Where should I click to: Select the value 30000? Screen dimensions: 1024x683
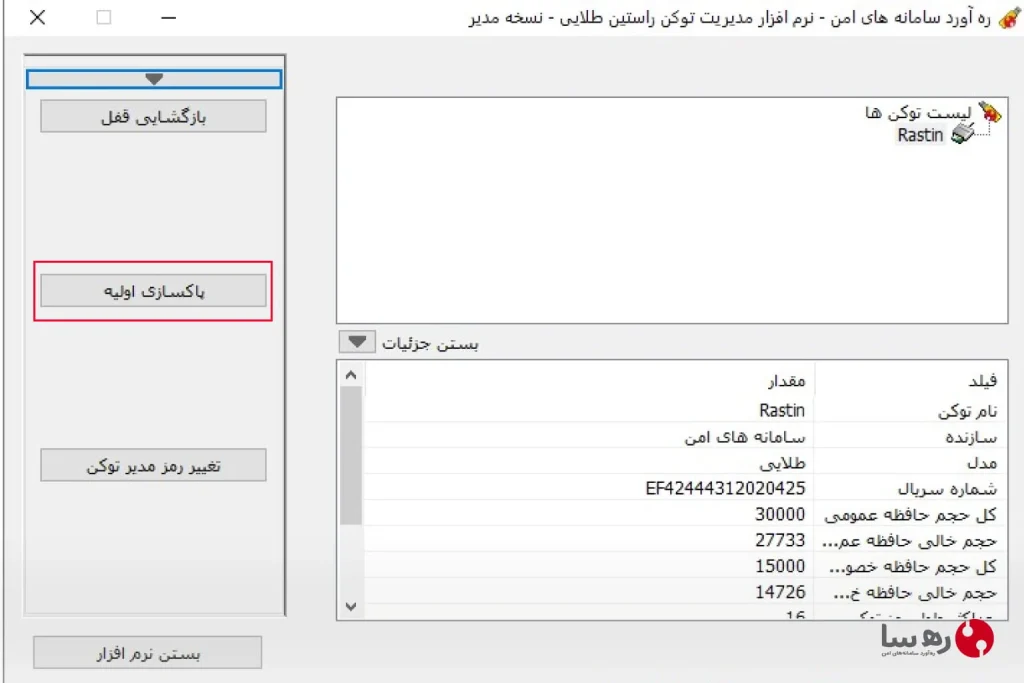780,515
